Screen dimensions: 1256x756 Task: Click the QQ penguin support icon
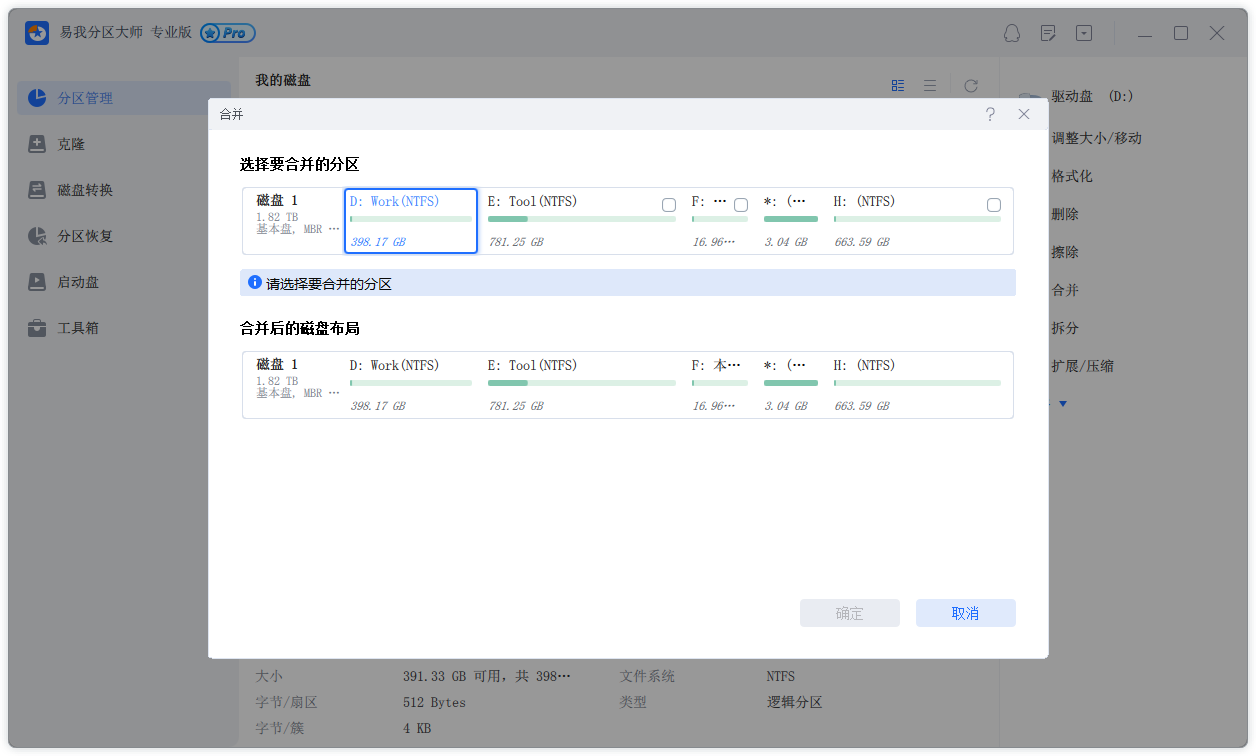coord(1012,33)
